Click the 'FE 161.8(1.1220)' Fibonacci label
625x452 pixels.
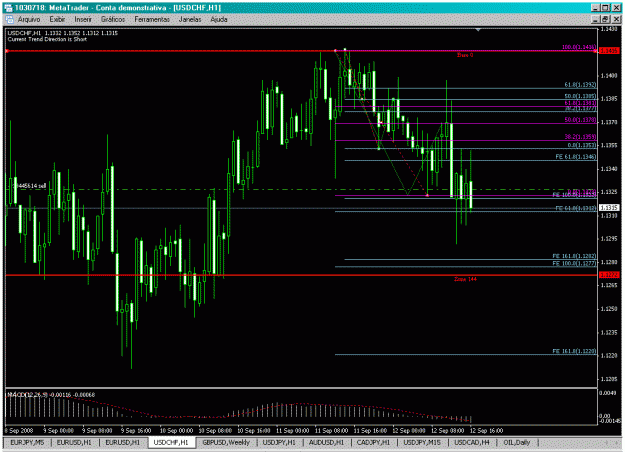(574, 351)
